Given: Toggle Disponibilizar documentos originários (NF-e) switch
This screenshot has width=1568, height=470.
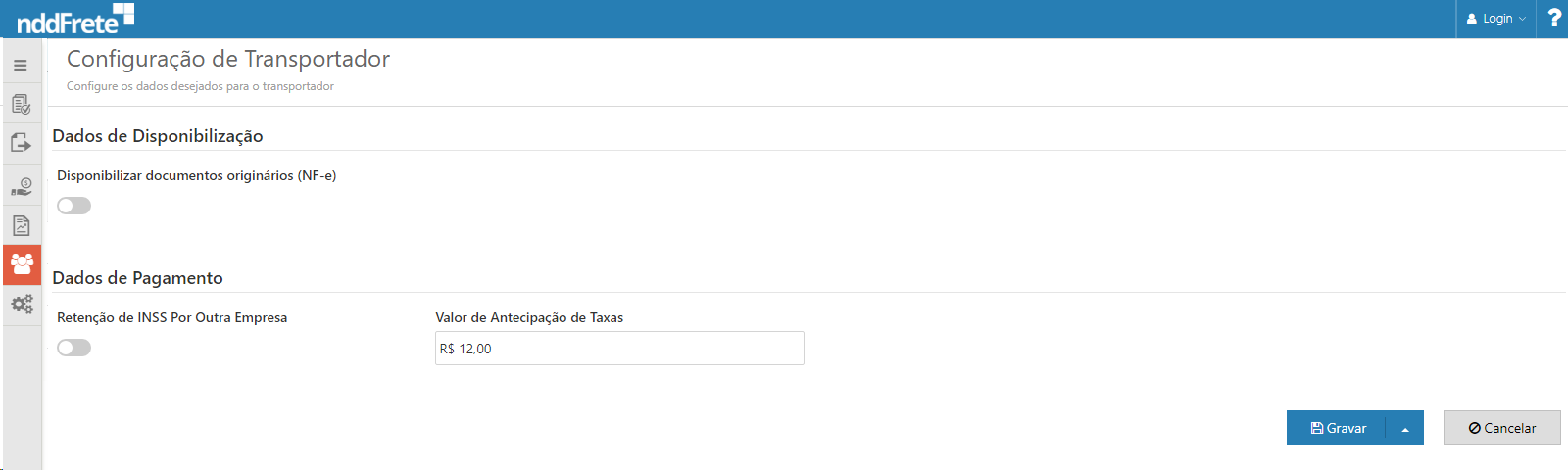Looking at the screenshot, I should click(73, 206).
